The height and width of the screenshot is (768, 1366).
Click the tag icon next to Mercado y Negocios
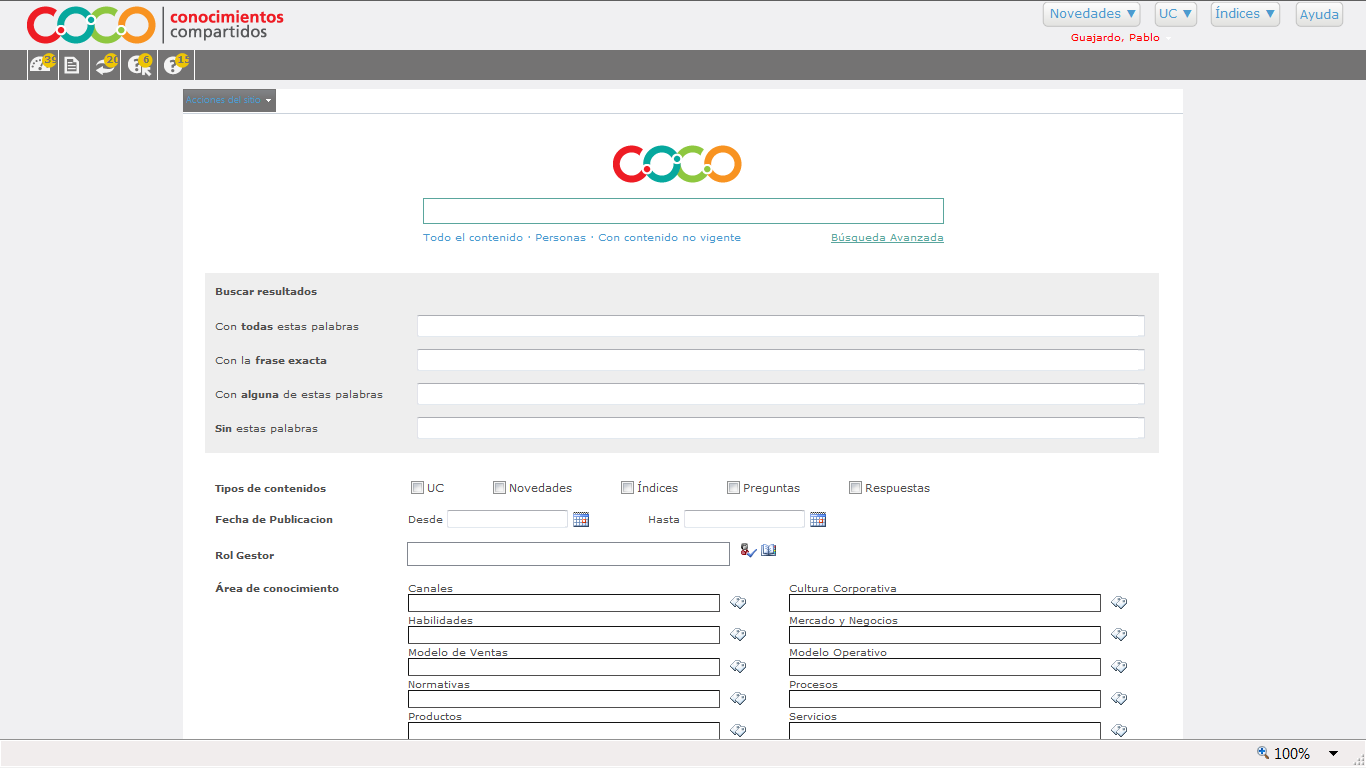1119,635
